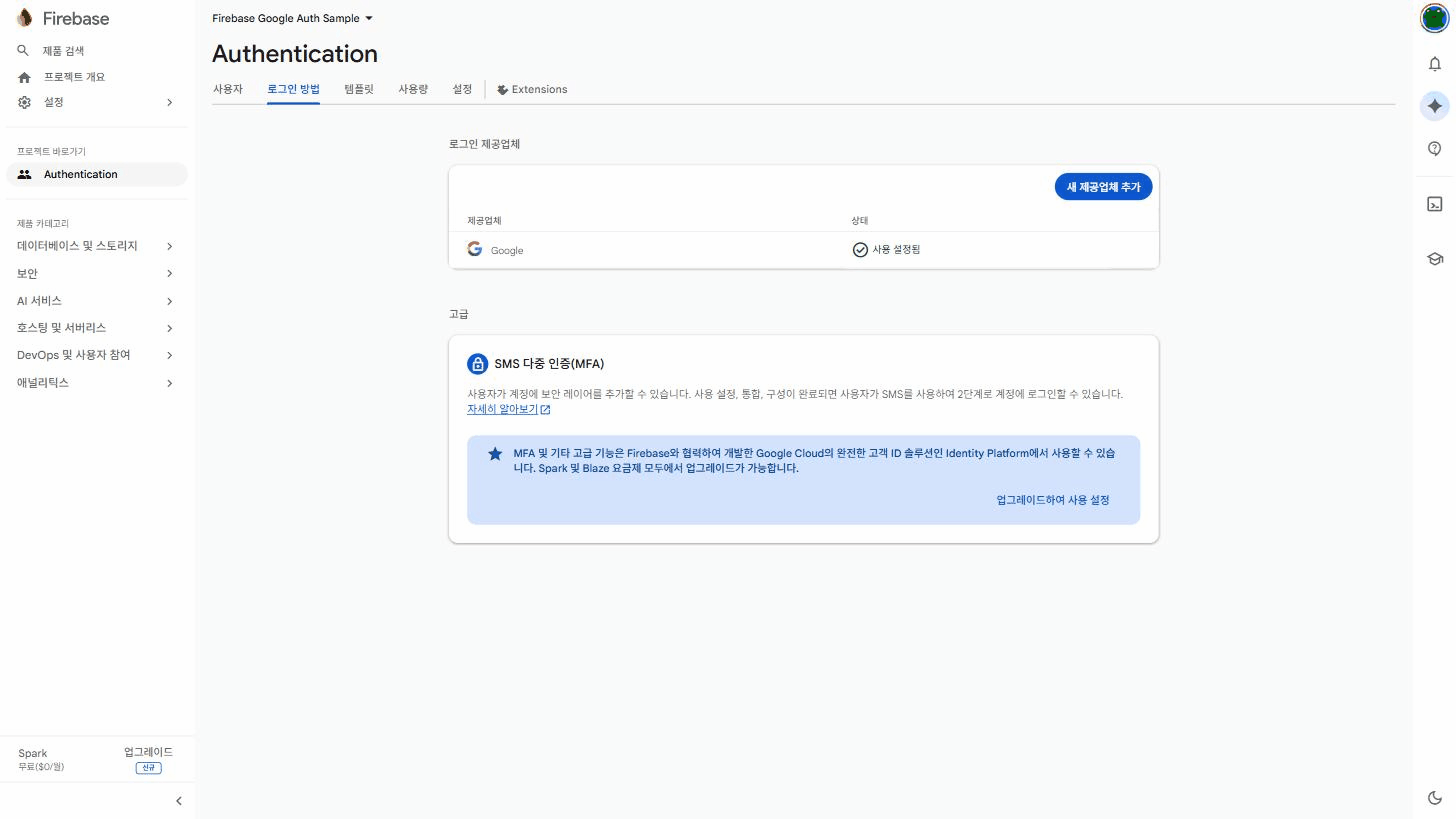Go to project overview home icon

[x=24, y=77]
